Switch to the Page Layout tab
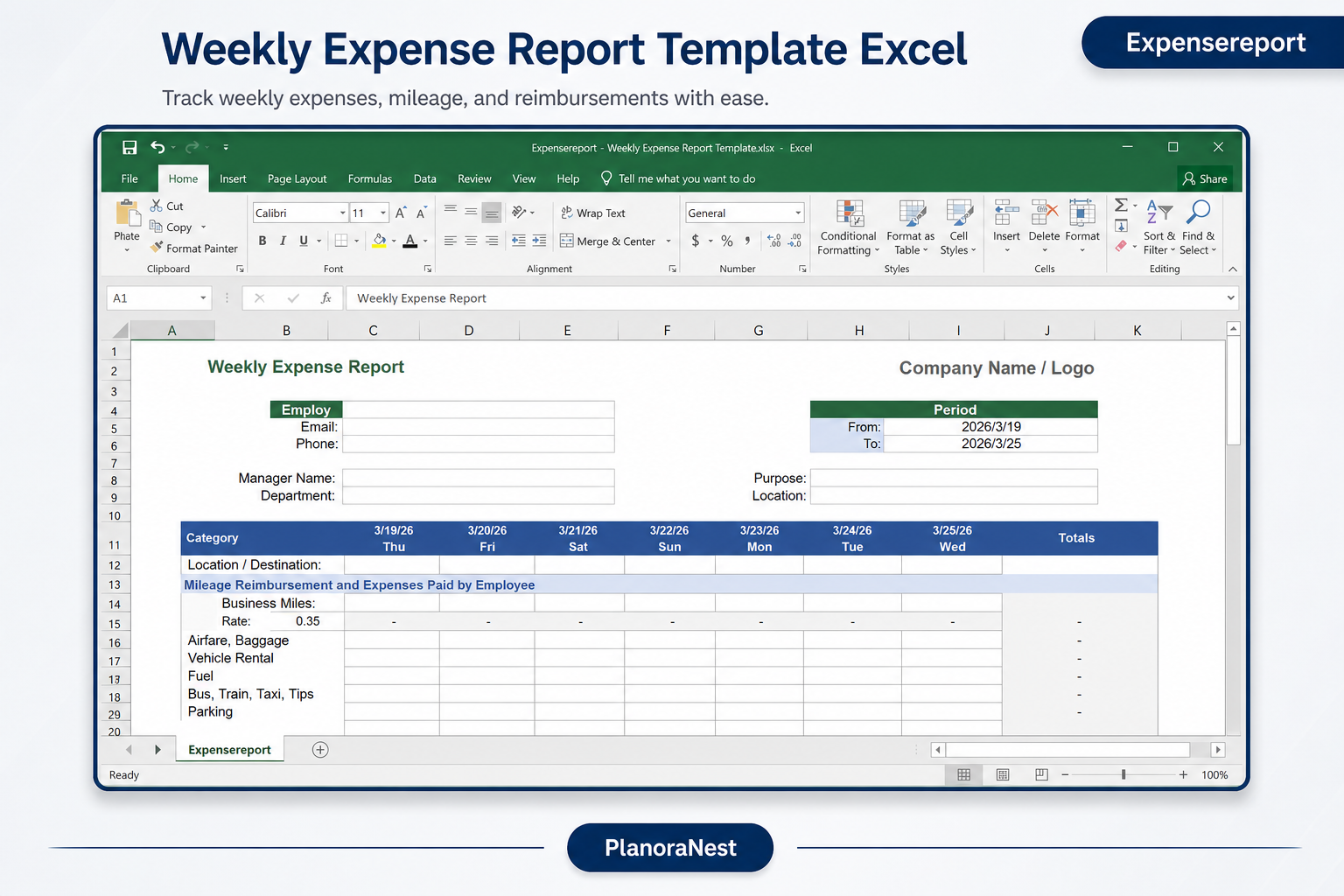The width and height of the screenshot is (1344, 896). [297, 178]
